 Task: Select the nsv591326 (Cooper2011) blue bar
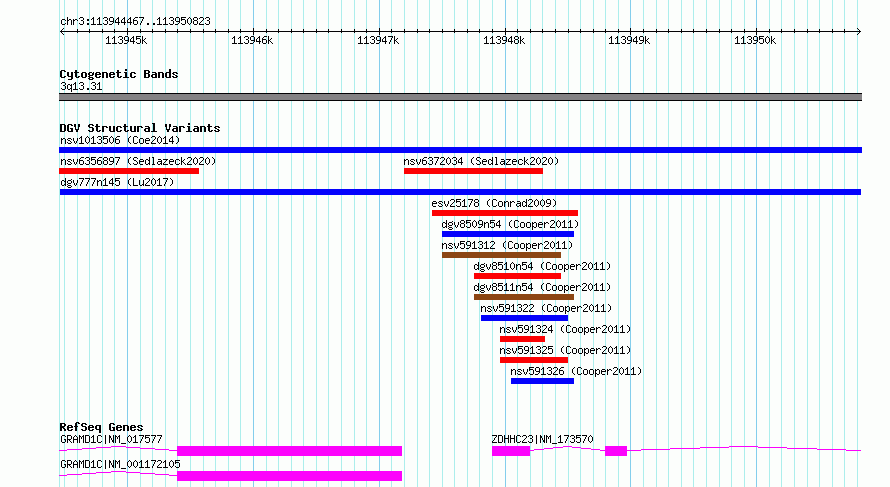(542, 381)
